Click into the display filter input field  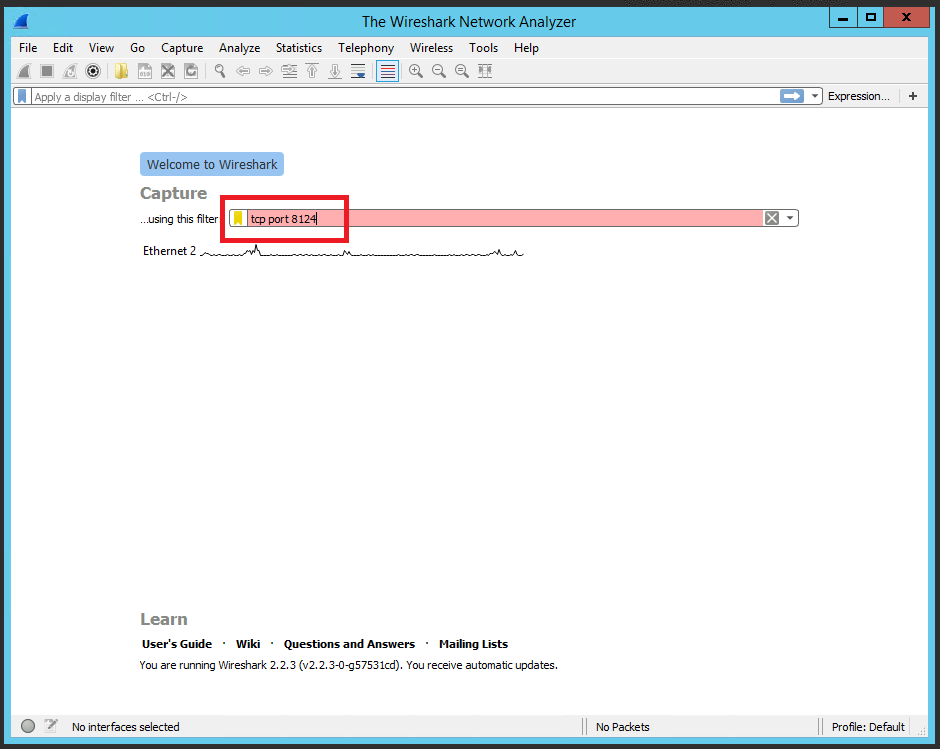[400, 96]
